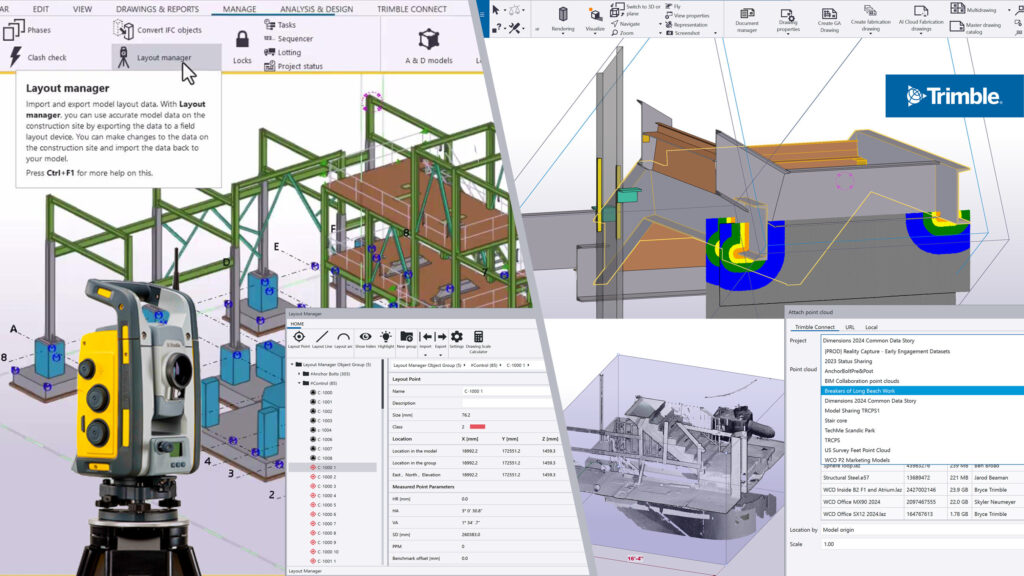Click the Highlight icon in Layout Manager
The height and width of the screenshot is (576, 1024).
[386, 337]
